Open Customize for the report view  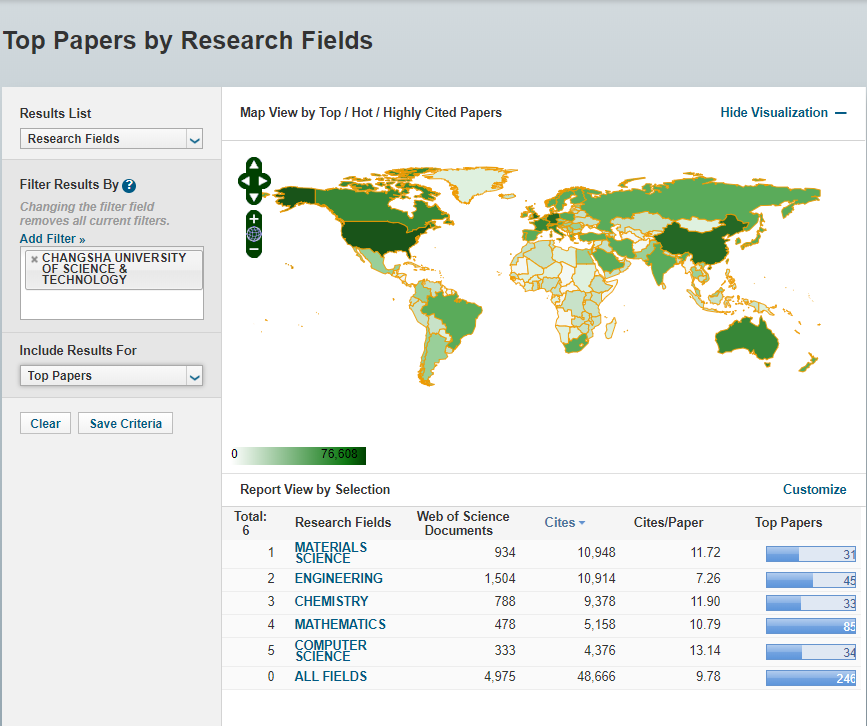[814, 490]
